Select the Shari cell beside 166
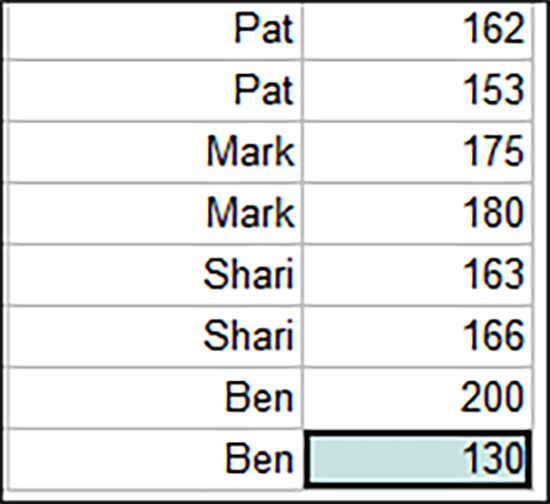 (154, 336)
